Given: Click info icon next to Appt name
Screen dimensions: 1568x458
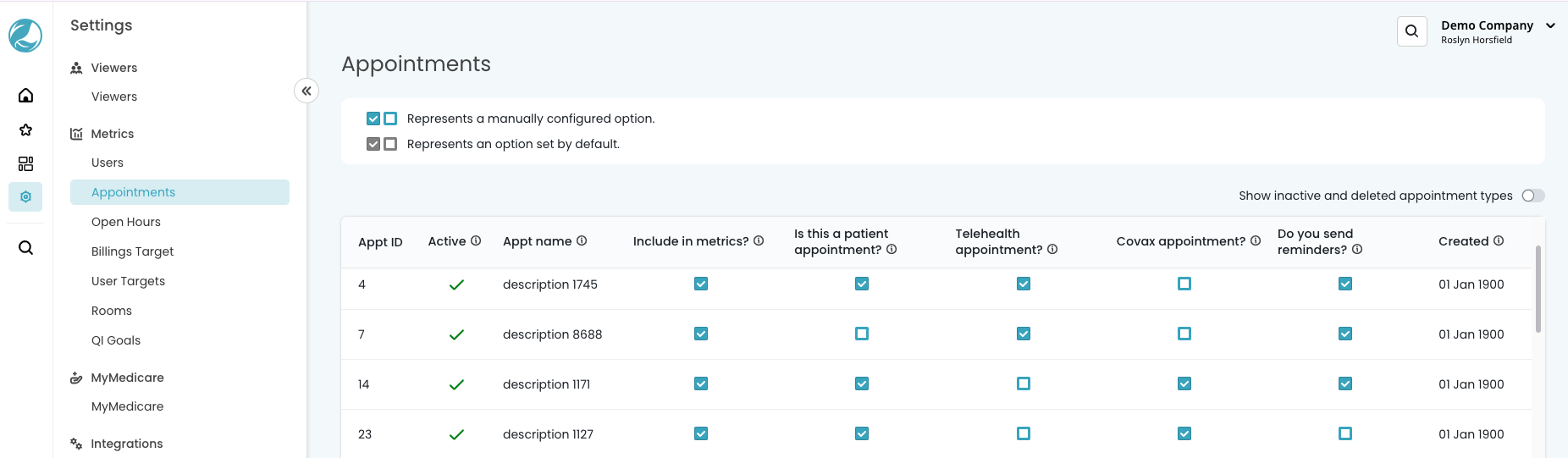Looking at the screenshot, I should tap(582, 241).
